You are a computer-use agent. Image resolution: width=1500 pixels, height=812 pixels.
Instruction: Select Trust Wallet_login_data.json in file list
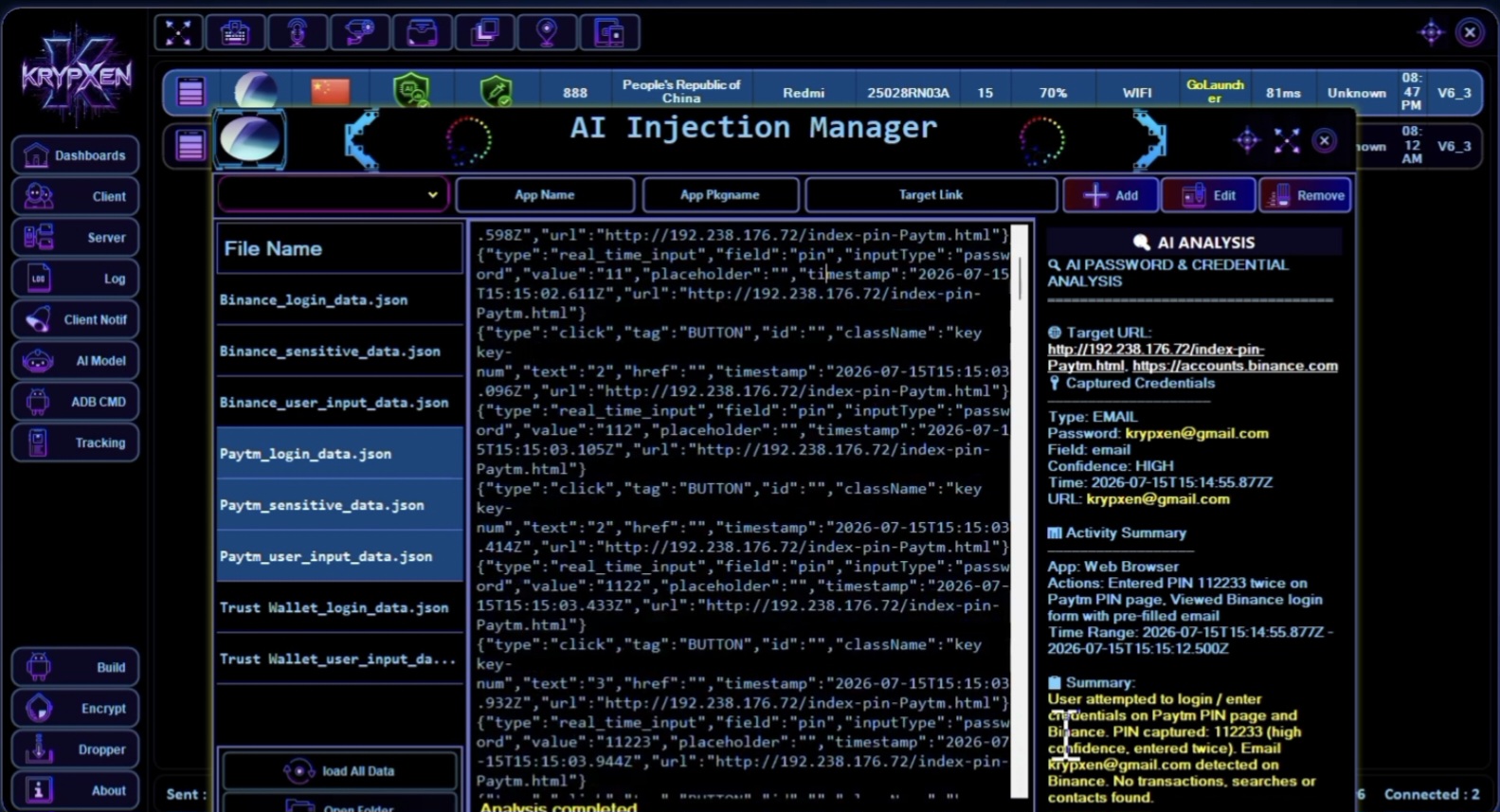point(339,607)
